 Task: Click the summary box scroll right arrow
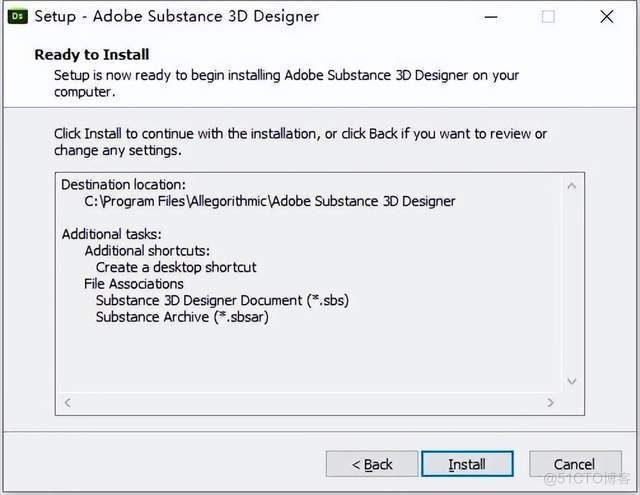tap(550, 403)
